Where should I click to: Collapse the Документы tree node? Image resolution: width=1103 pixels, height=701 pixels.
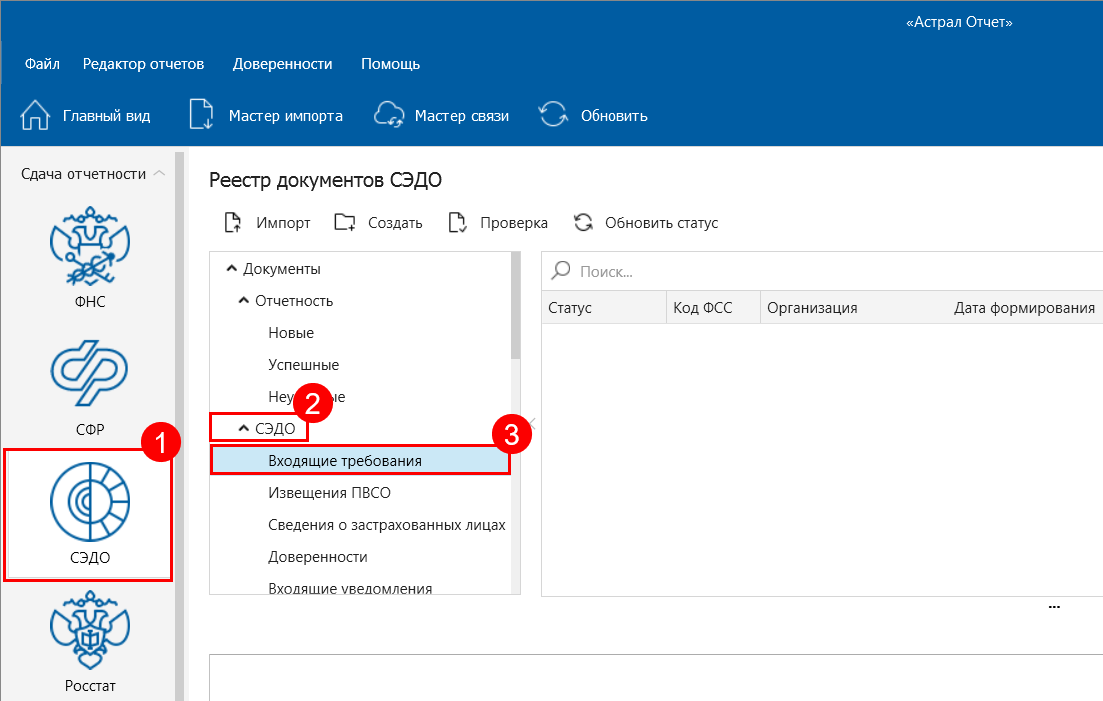(232, 269)
